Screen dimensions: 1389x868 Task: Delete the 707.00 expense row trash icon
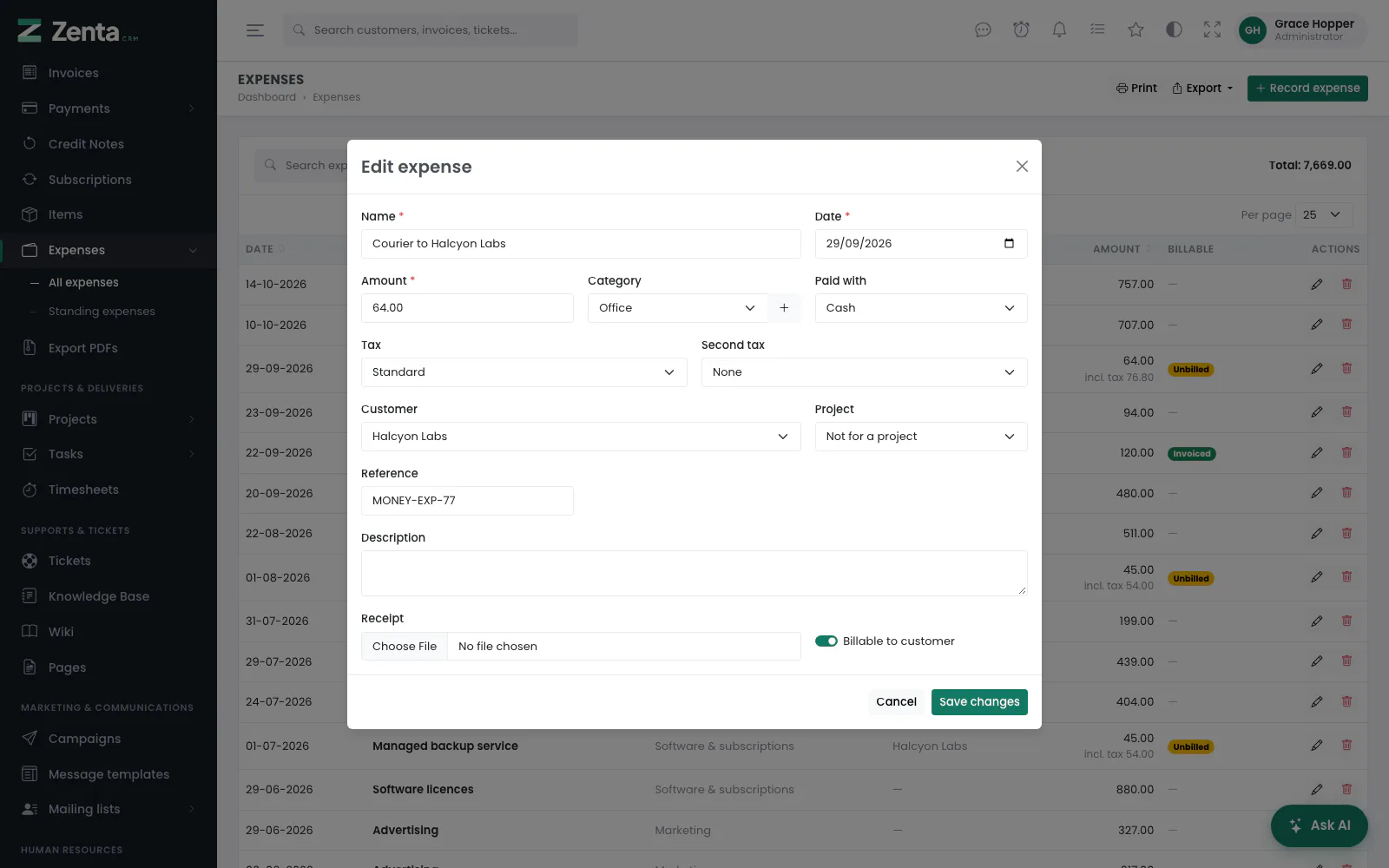(x=1347, y=325)
